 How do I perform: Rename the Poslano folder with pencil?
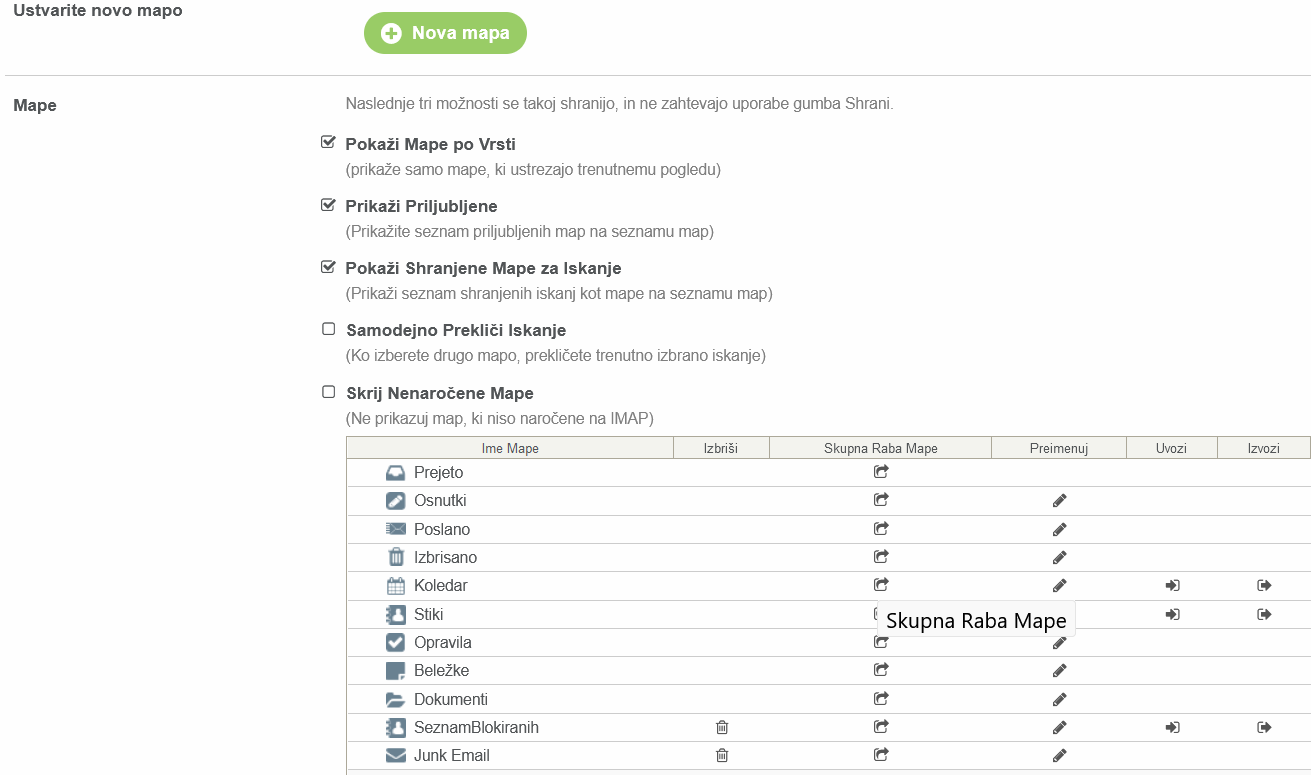pos(1060,529)
